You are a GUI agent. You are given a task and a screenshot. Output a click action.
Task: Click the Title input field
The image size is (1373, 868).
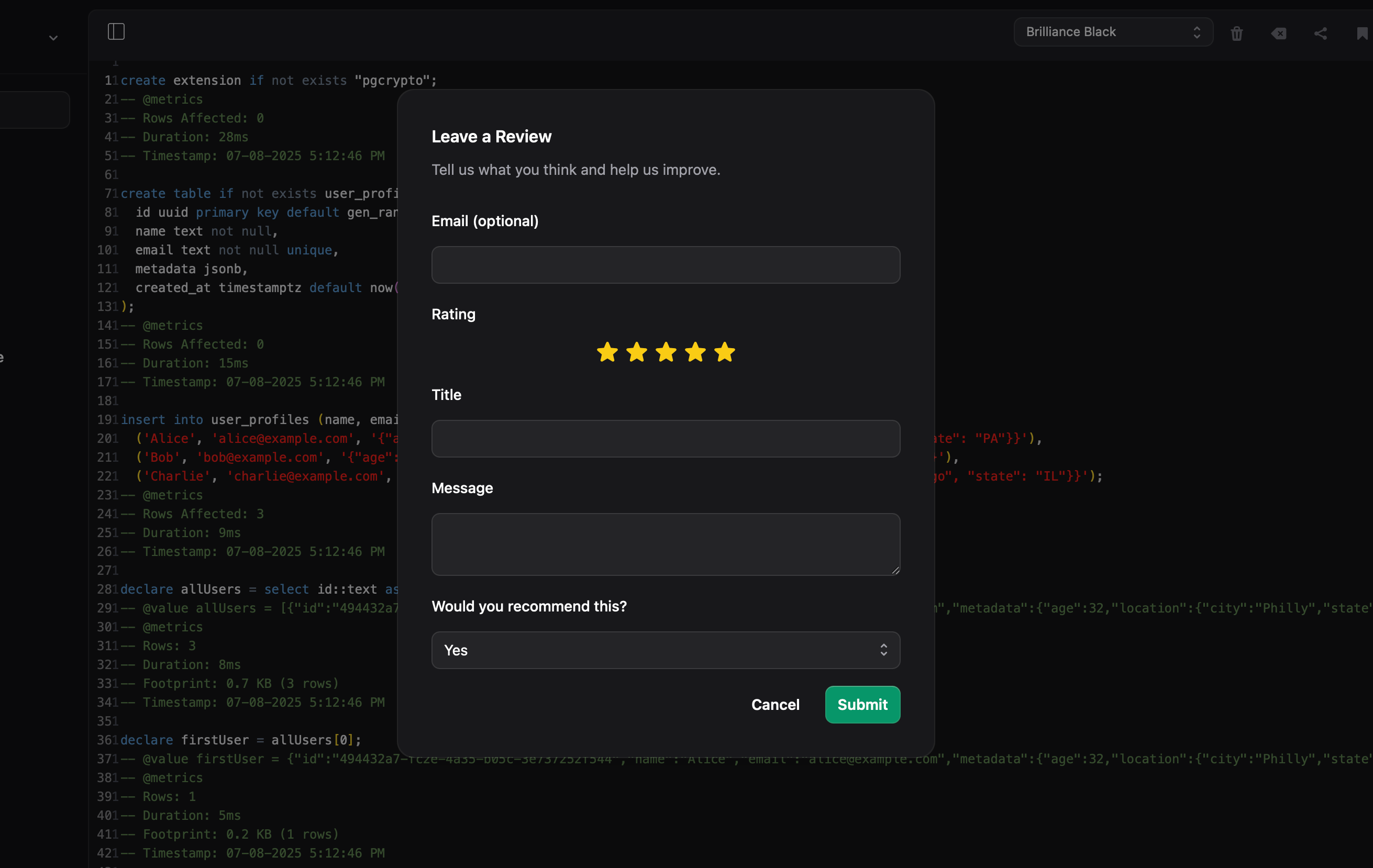pos(666,439)
